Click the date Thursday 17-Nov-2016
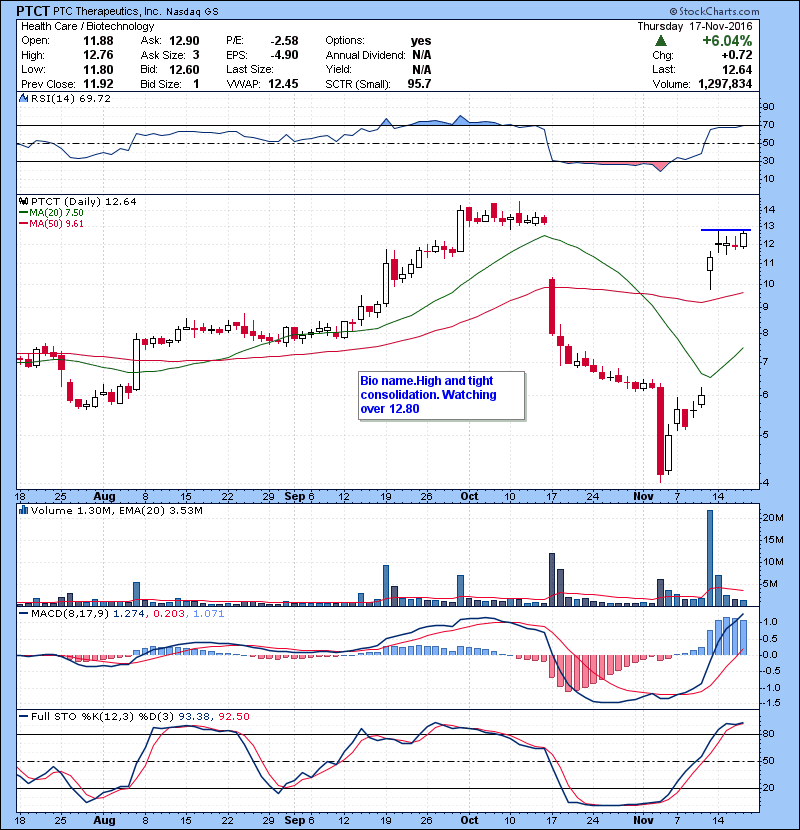The width and height of the screenshot is (800, 830). pos(695,26)
